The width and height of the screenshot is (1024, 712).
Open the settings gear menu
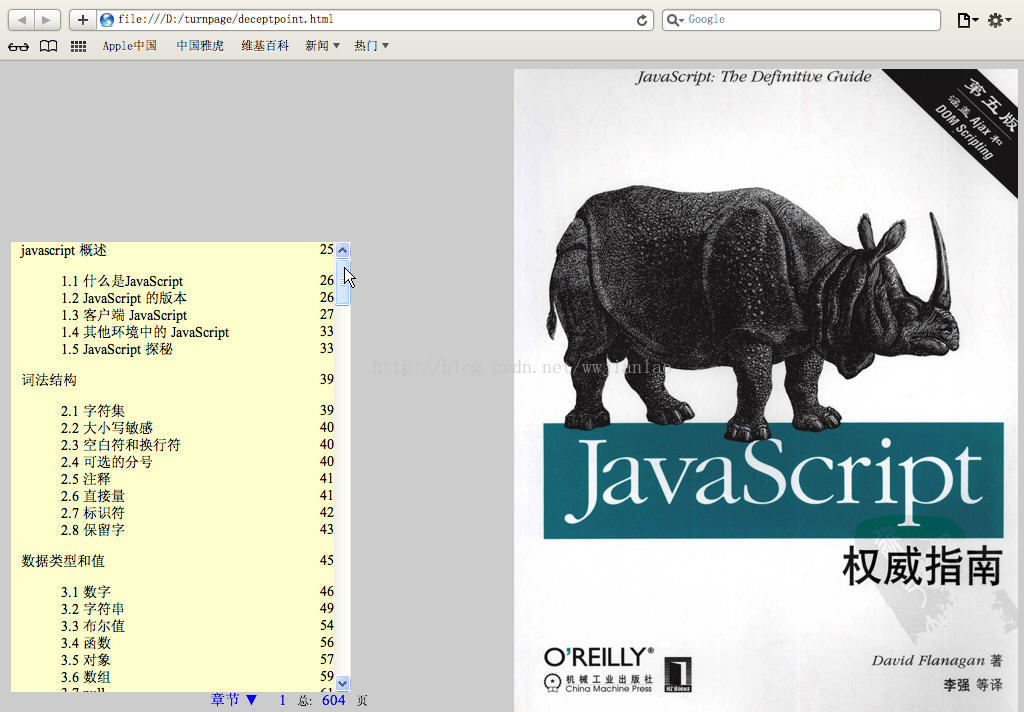(999, 20)
